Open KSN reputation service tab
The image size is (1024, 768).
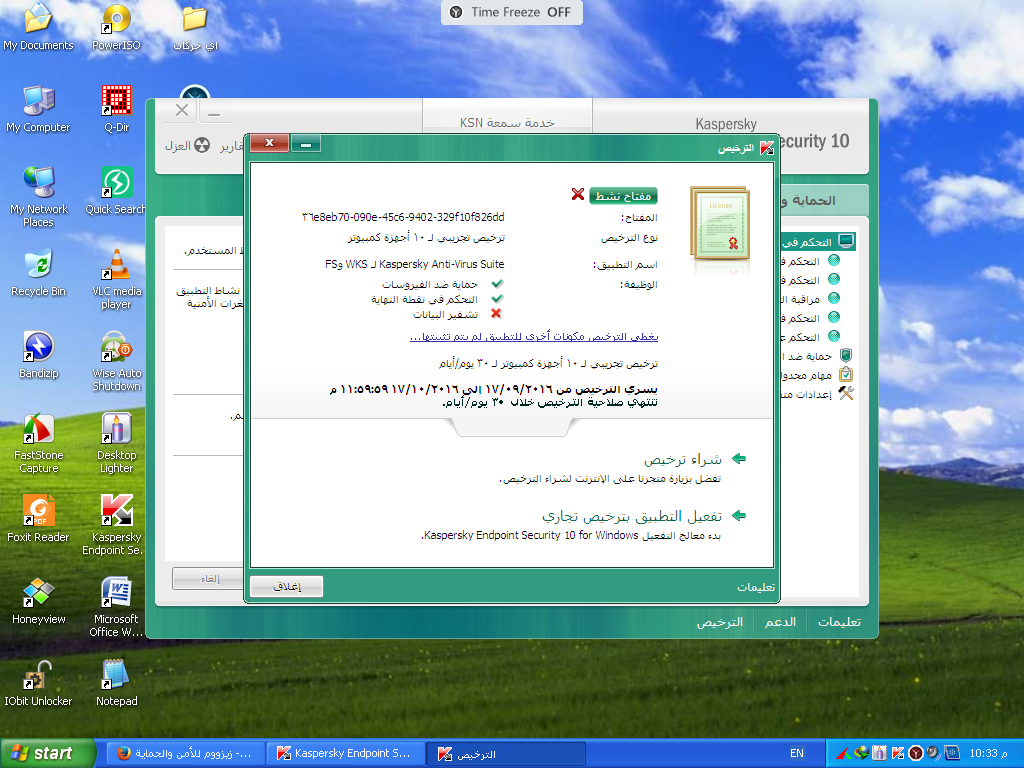507,122
